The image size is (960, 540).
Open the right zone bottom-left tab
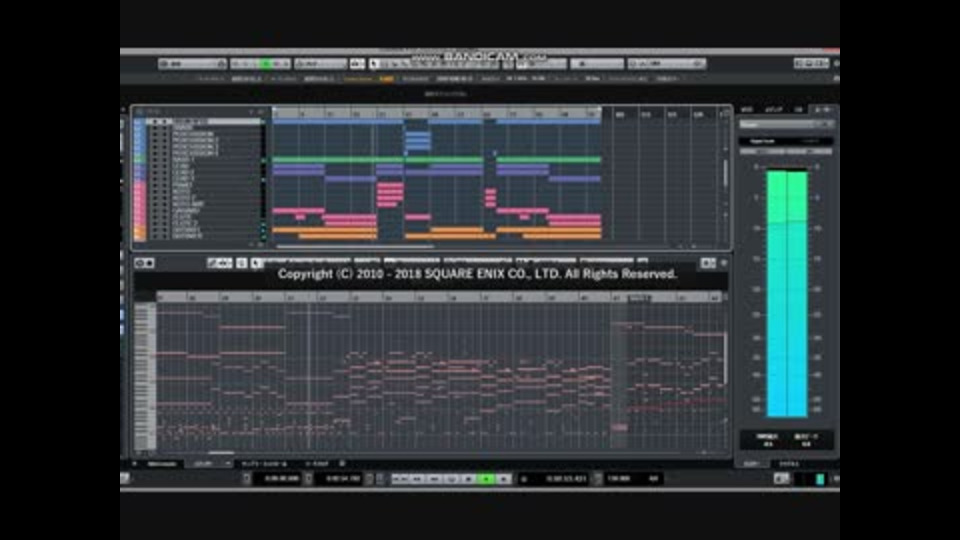click(x=751, y=464)
